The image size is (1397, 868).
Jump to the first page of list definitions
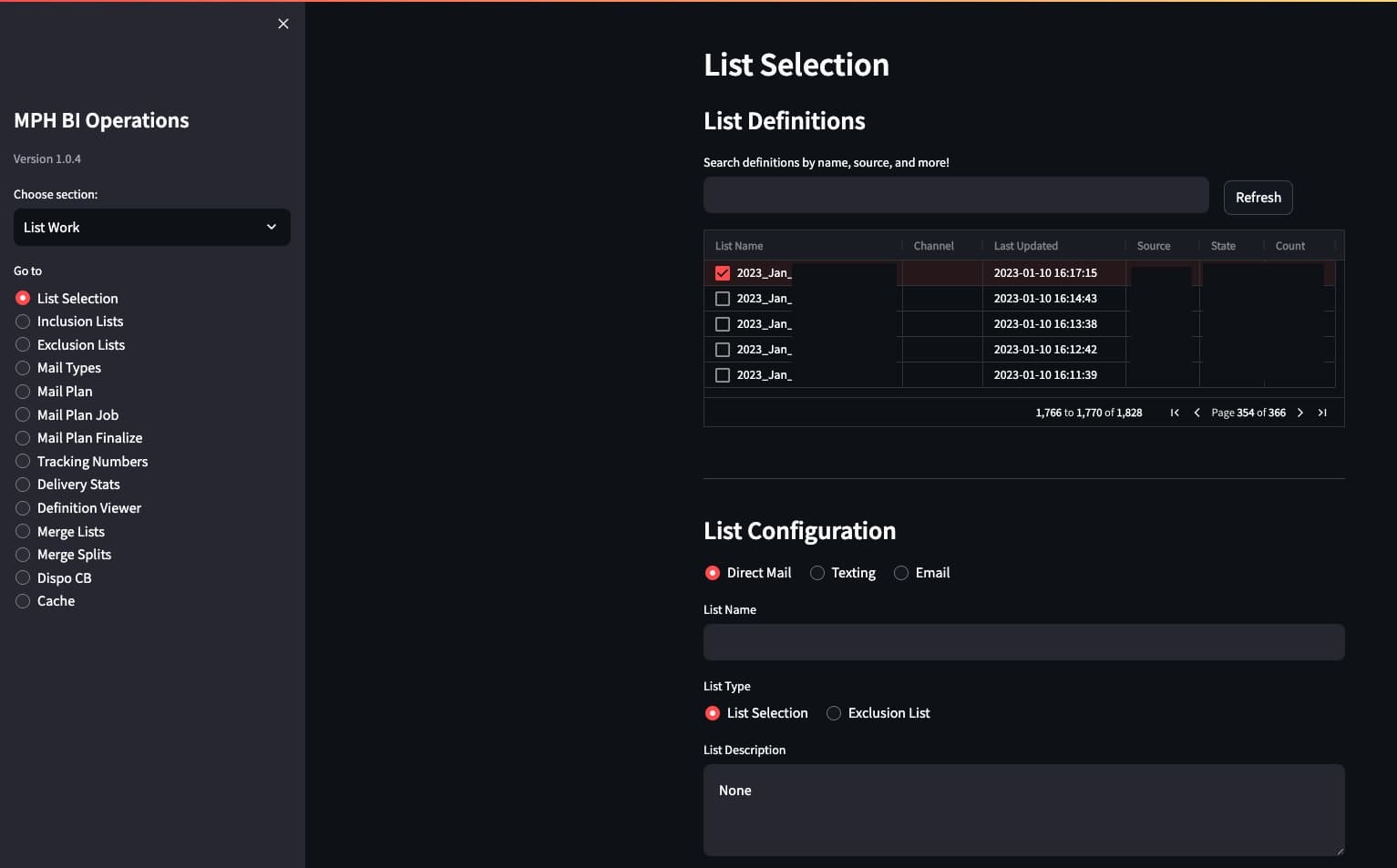tap(1175, 412)
